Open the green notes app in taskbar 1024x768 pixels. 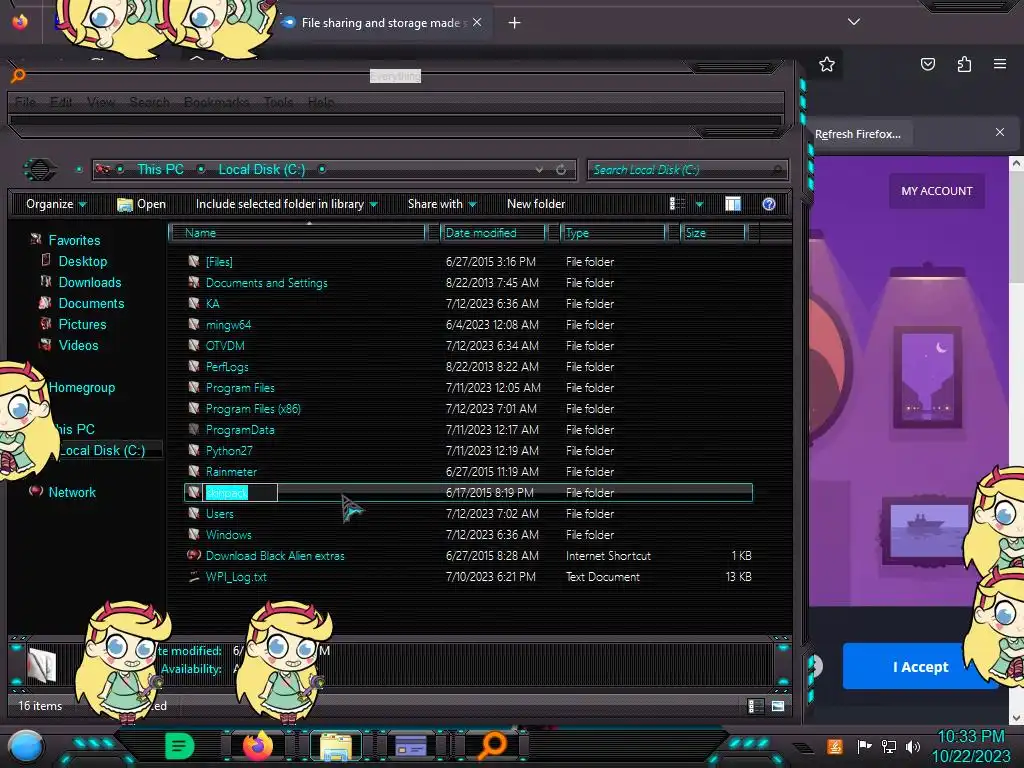coord(179,746)
